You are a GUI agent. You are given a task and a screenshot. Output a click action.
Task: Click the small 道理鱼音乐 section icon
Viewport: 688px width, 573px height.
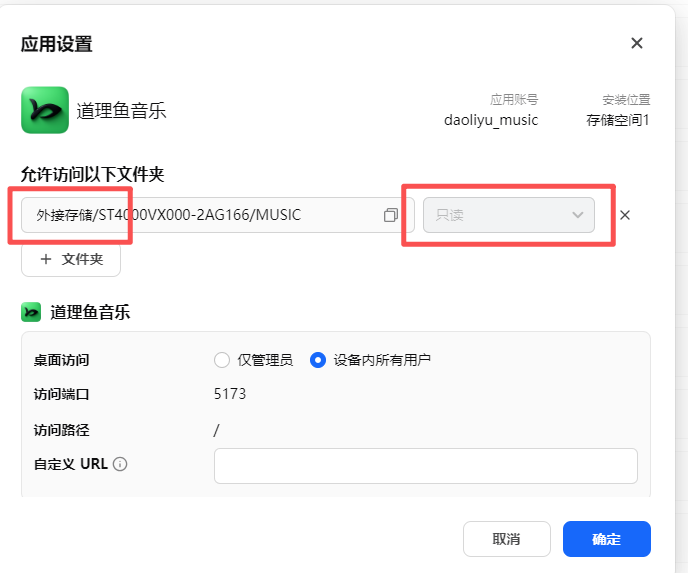click(31, 312)
